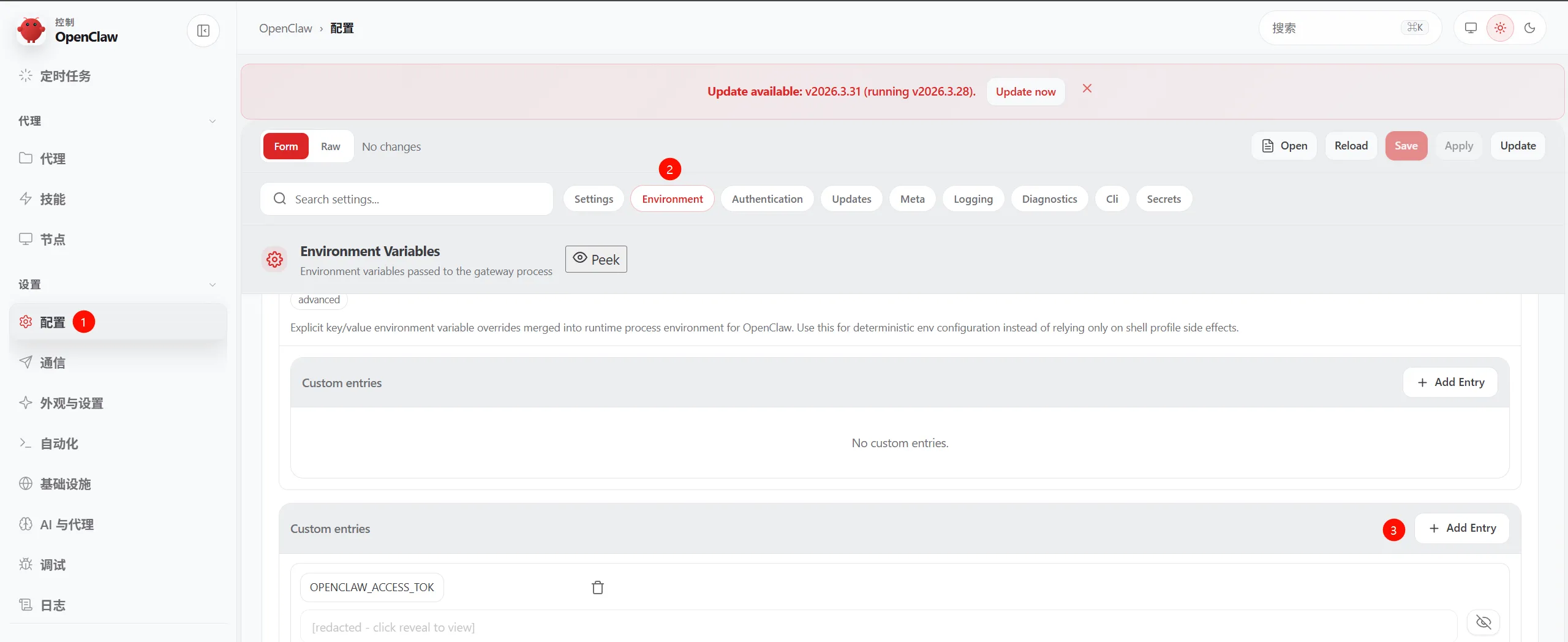1568x642 pixels.
Task: Delete the OPENCLAW_ACCESS_TOK entry with trash icon
Action: pos(598,587)
